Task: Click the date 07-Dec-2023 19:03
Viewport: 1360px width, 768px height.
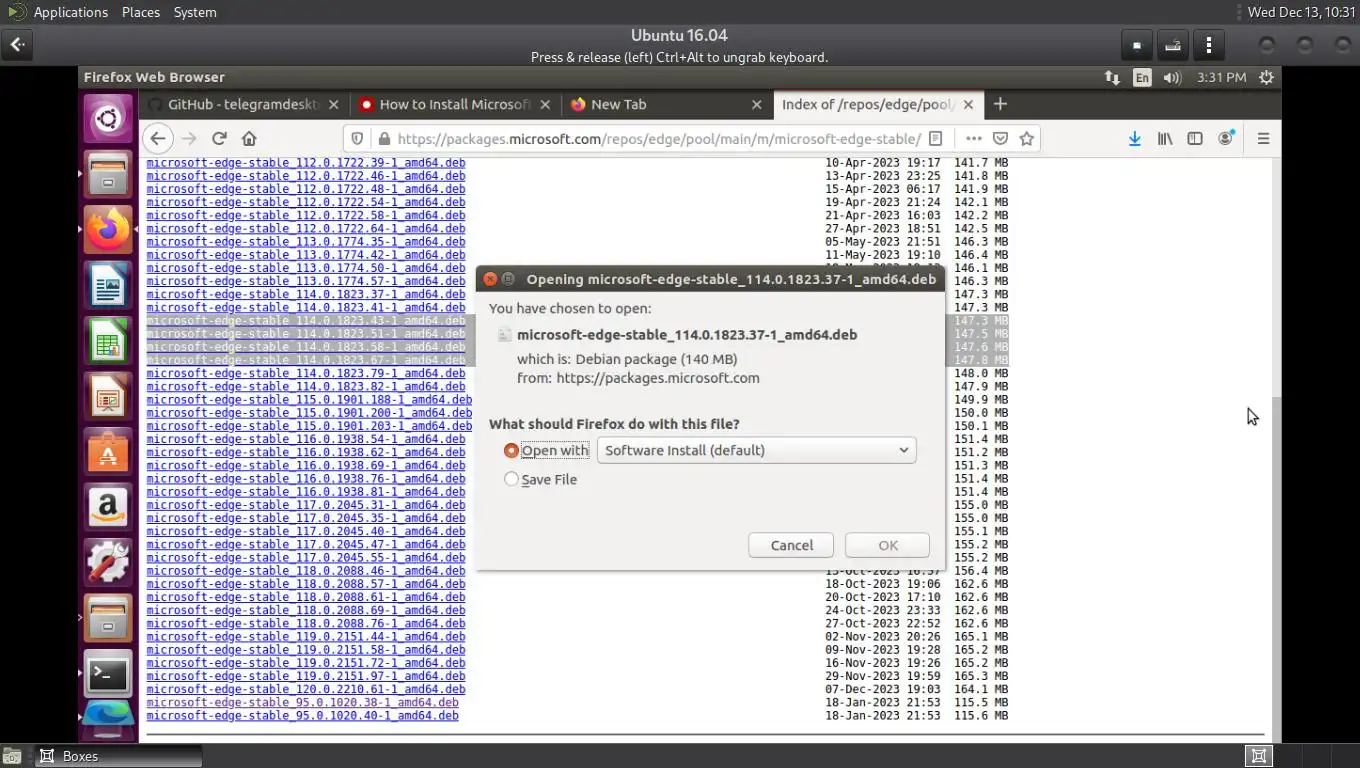Action: [x=883, y=689]
